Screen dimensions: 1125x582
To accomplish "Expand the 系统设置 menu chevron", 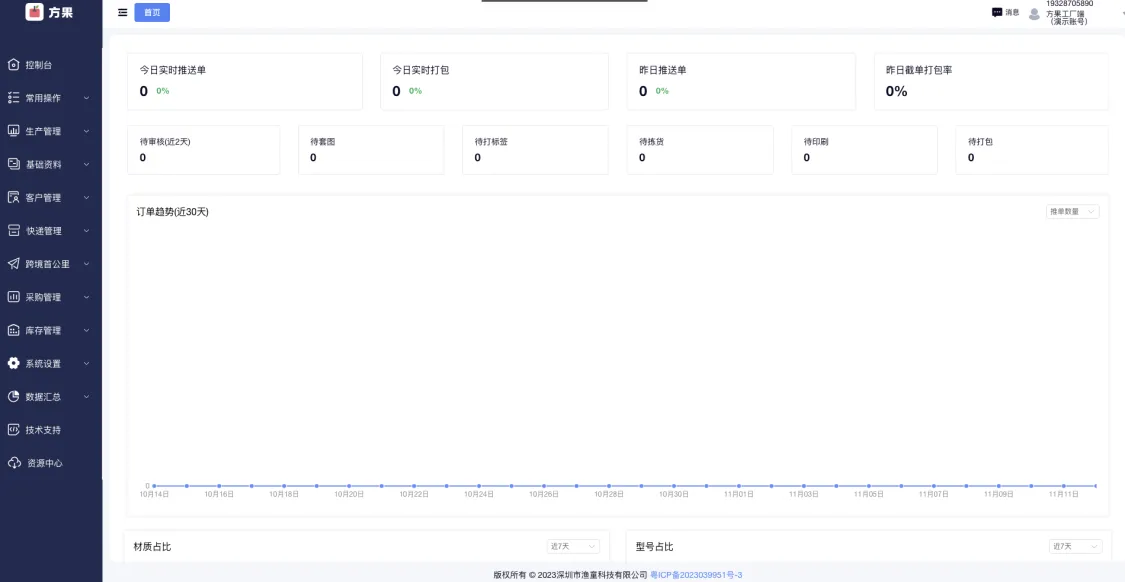I will point(86,363).
